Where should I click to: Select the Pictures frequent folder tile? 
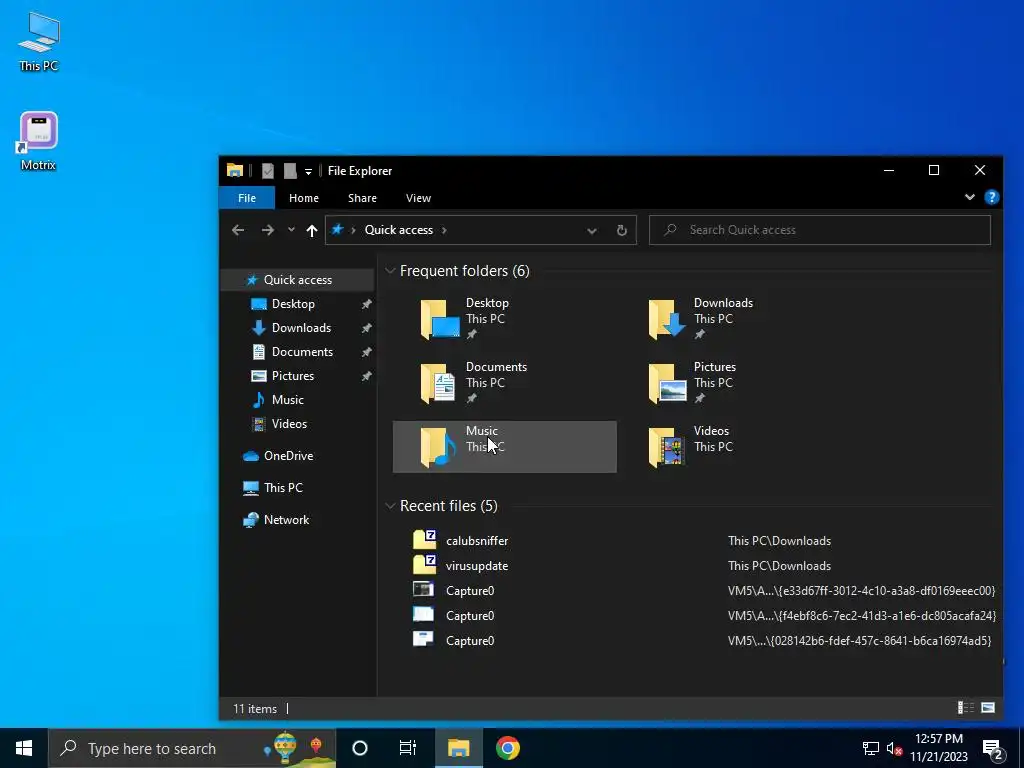(x=732, y=383)
